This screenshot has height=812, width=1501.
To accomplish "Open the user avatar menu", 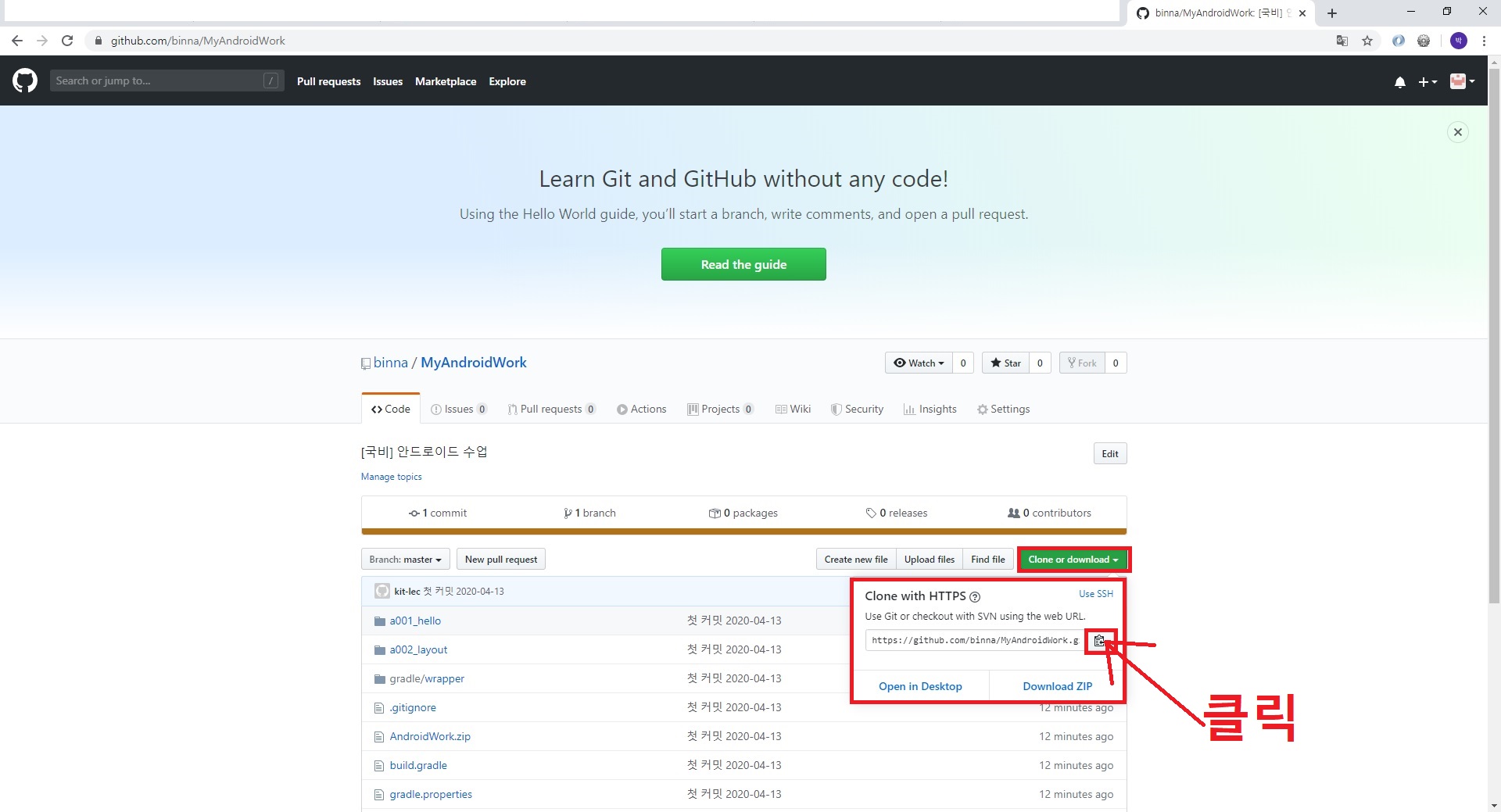I will (x=1462, y=81).
